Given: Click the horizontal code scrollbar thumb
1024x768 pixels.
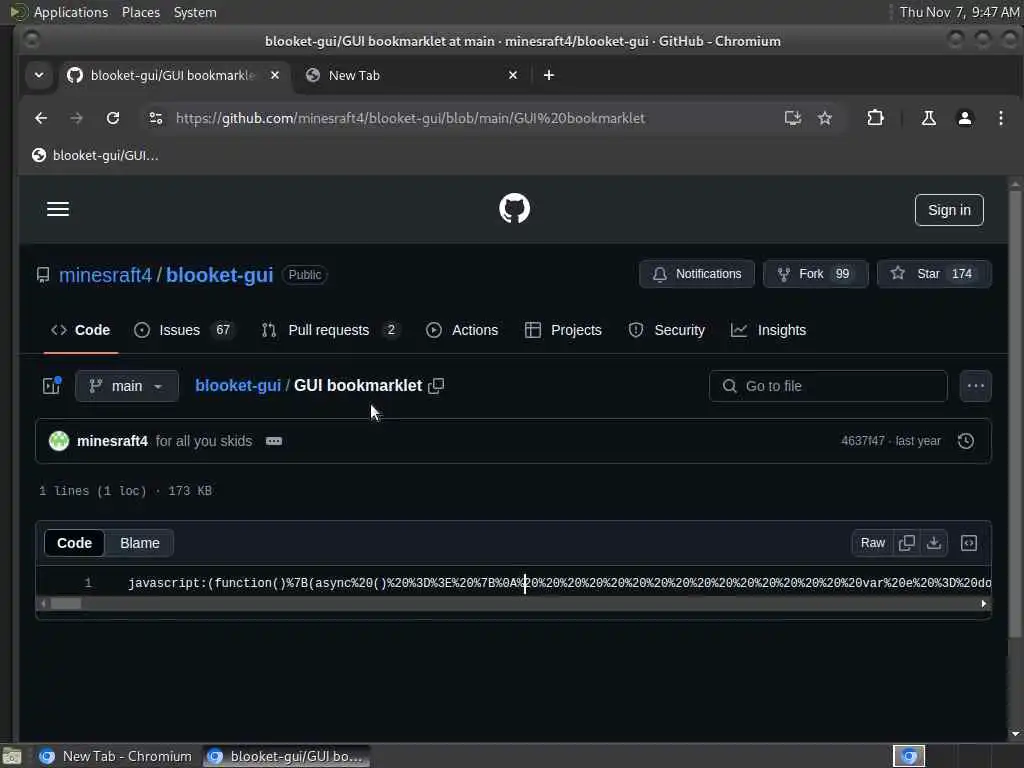Looking at the screenshot, I should pyautogui.click(x=66, y=603).
